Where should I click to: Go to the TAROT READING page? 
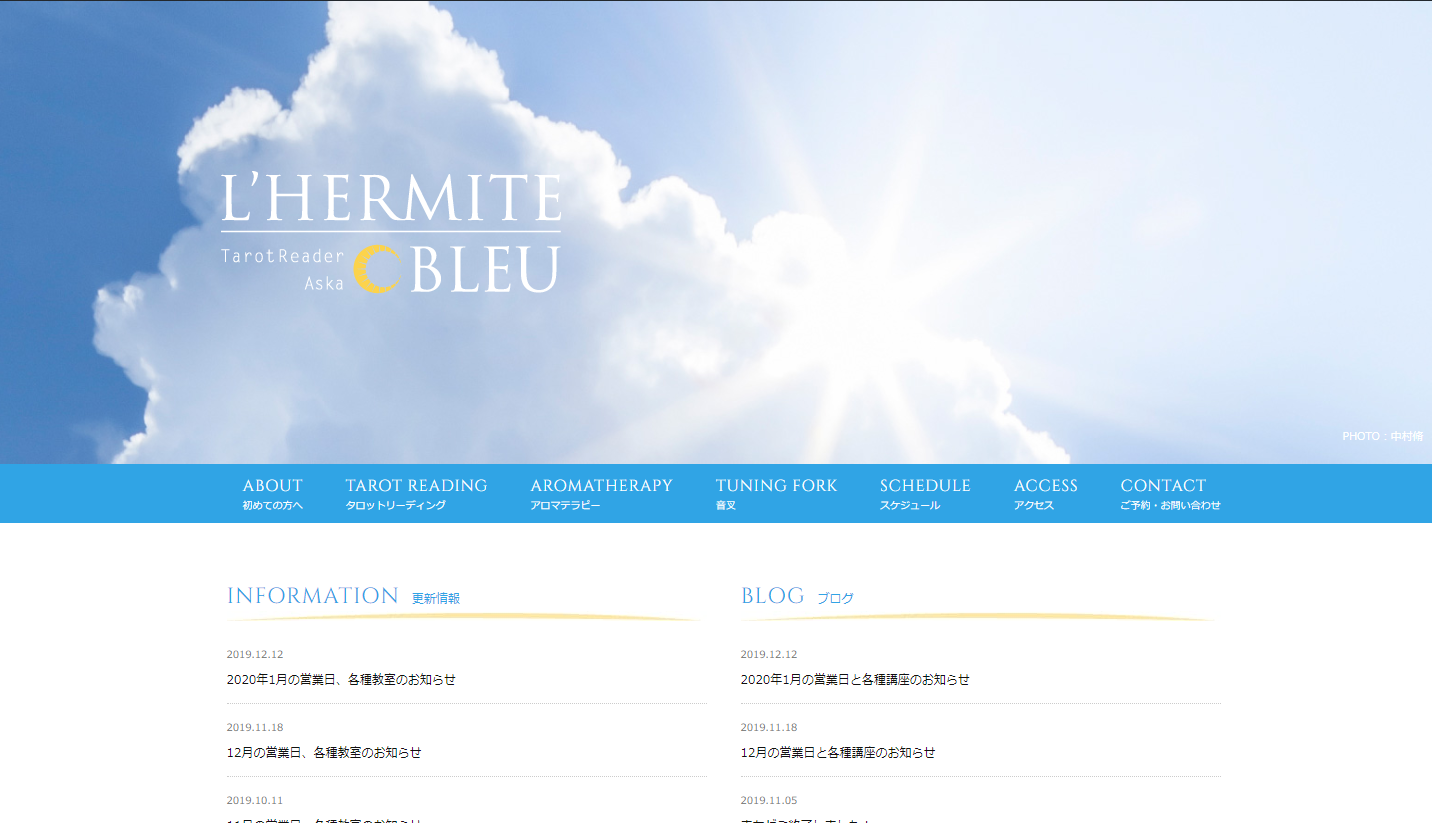point(416,494)
